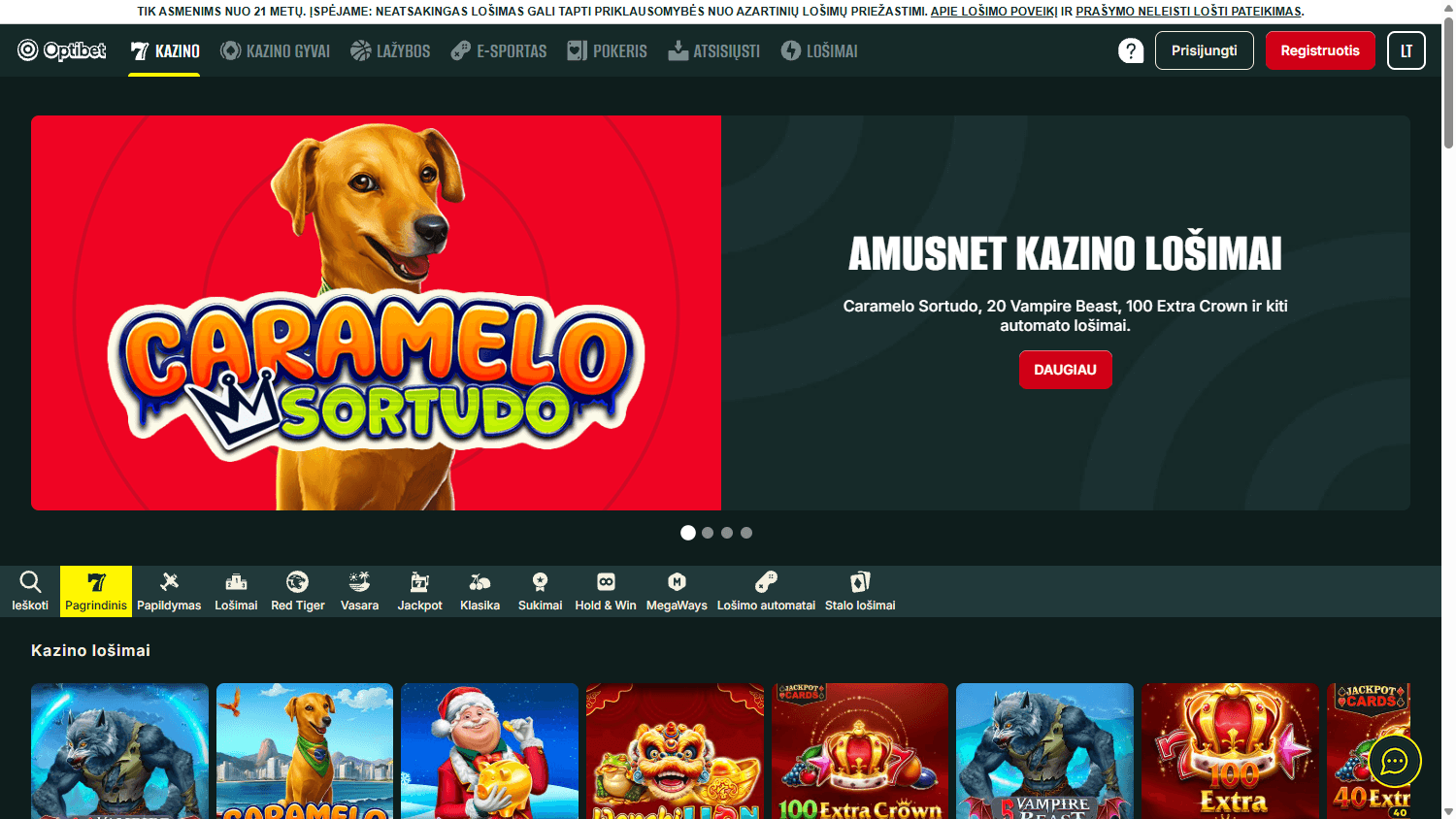This screenshot has height=819, width=1456.
Task: Open the Vampire Beast game thumbnail
Action: point(1044,751)
